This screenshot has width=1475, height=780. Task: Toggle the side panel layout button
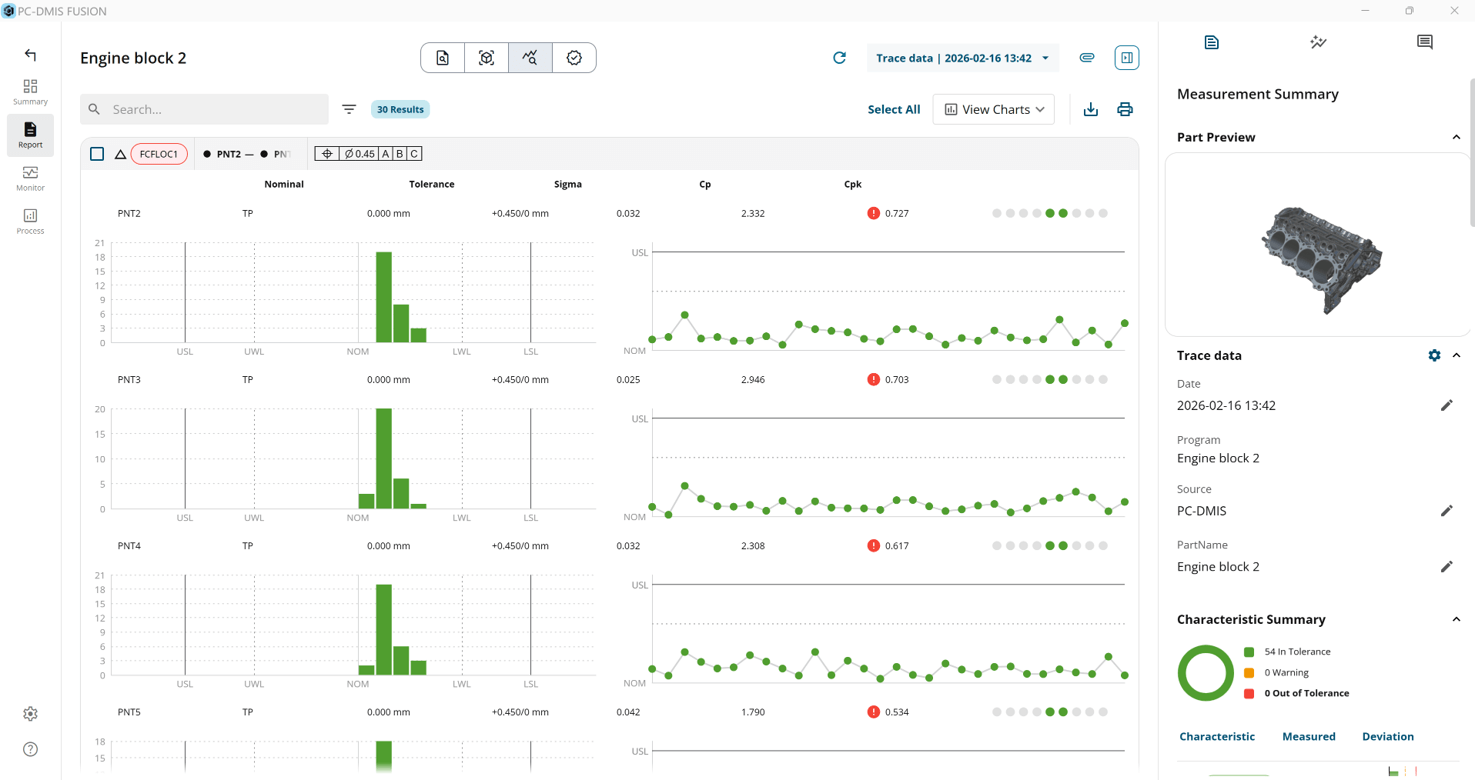[1127, 58]
